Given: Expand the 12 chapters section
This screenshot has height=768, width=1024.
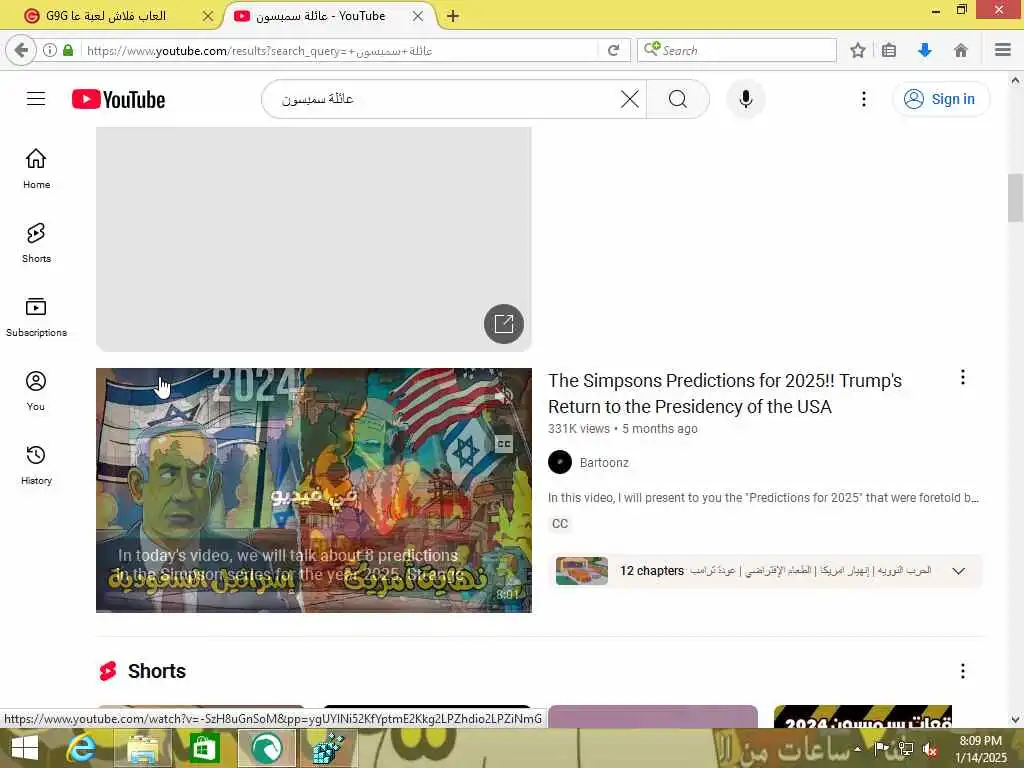Looking at the screenshot, I should click(x=958, y=571).
